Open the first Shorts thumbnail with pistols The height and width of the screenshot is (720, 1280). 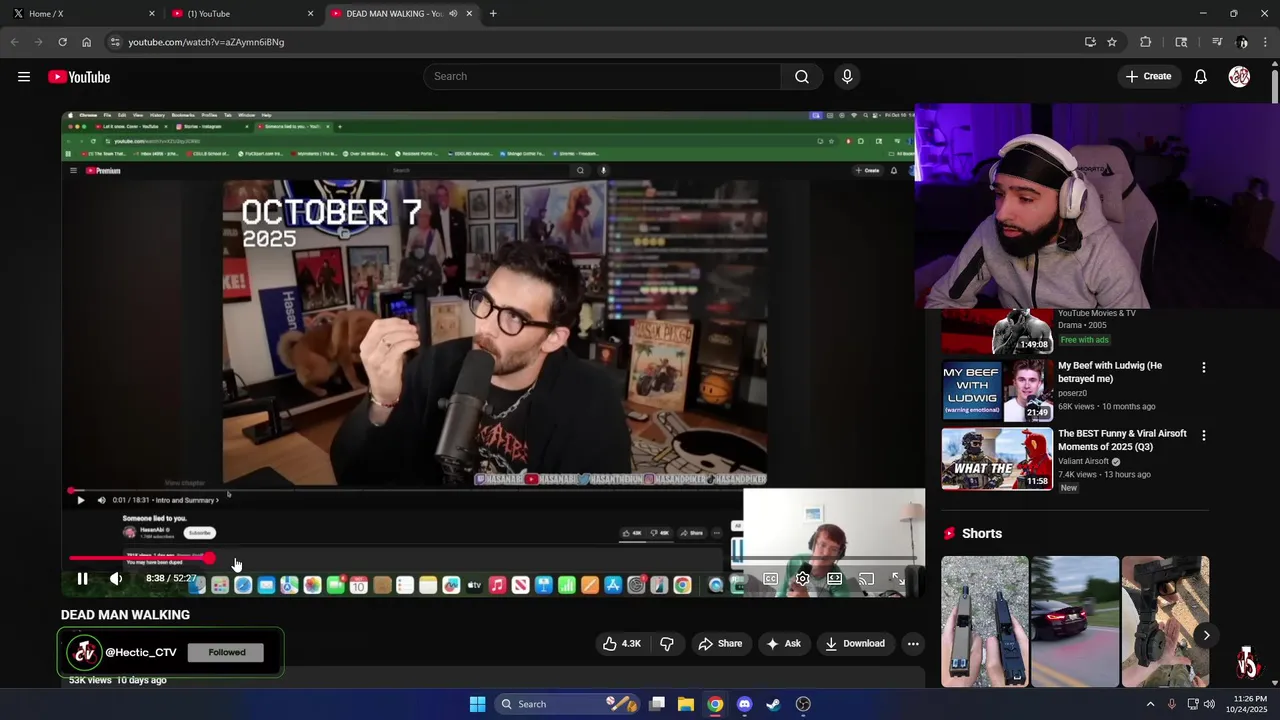[985, 621]
